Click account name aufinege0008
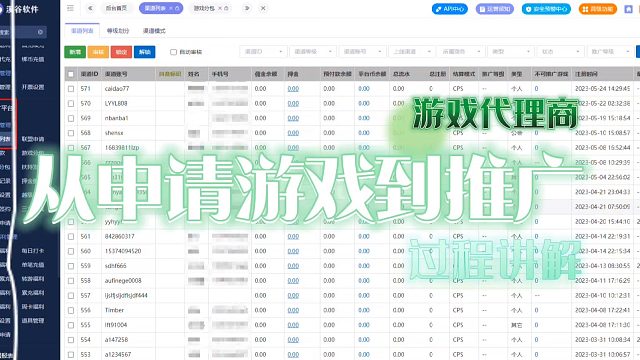Viewport: 640px width, 360px height. click(123, 281)
